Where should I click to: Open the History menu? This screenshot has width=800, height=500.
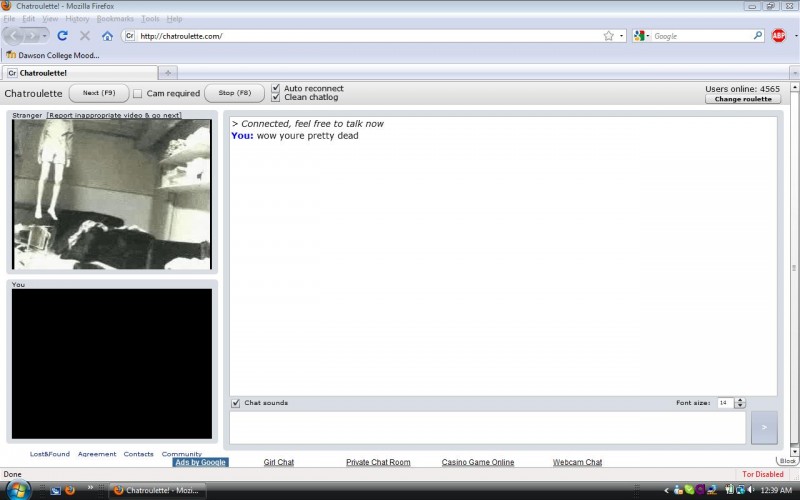77,19
